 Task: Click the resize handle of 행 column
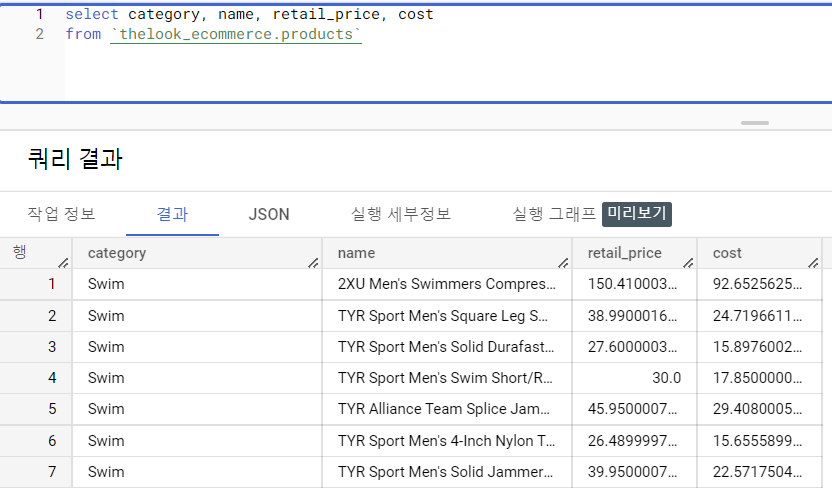[63, 263]
